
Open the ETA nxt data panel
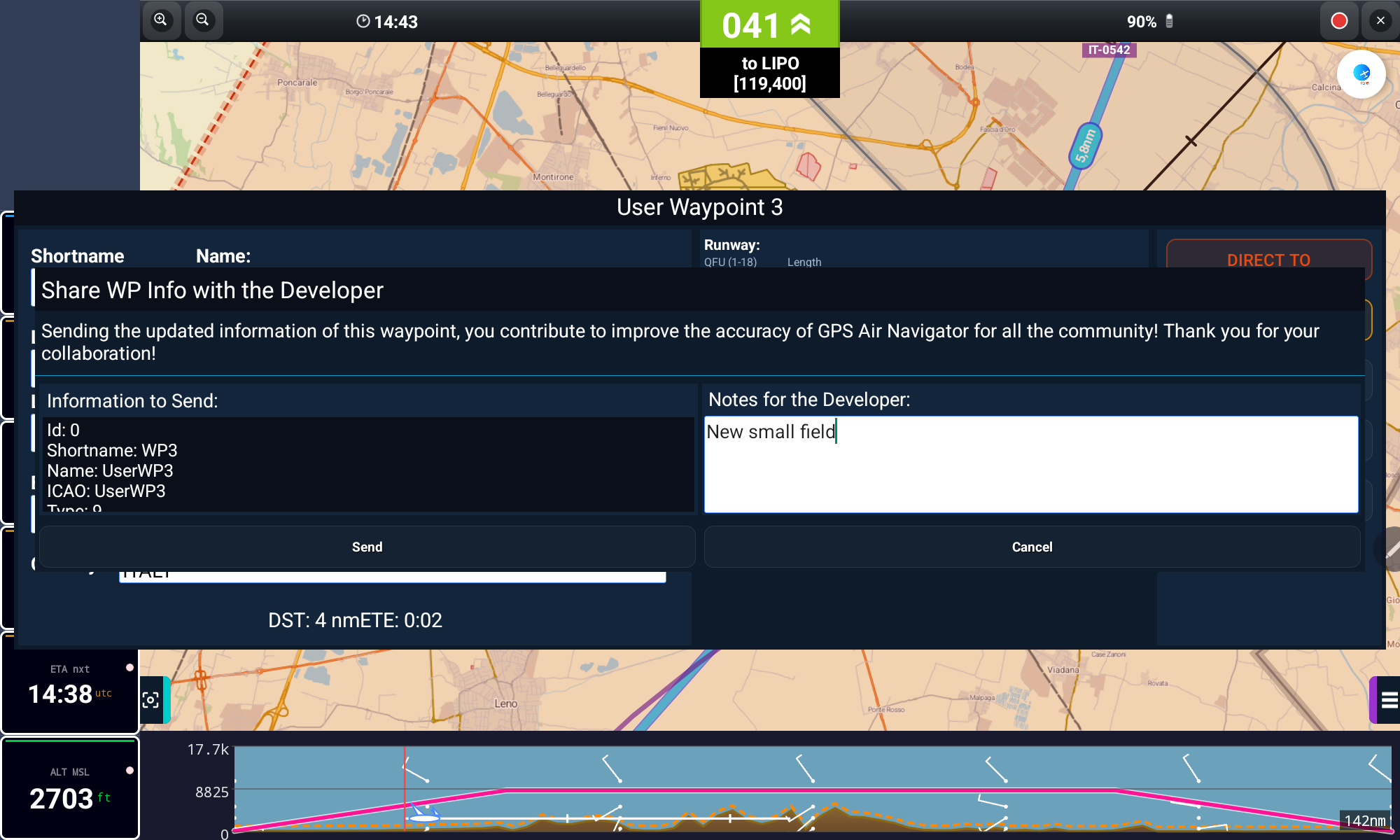pyautogui.click(x=70, y=683)
